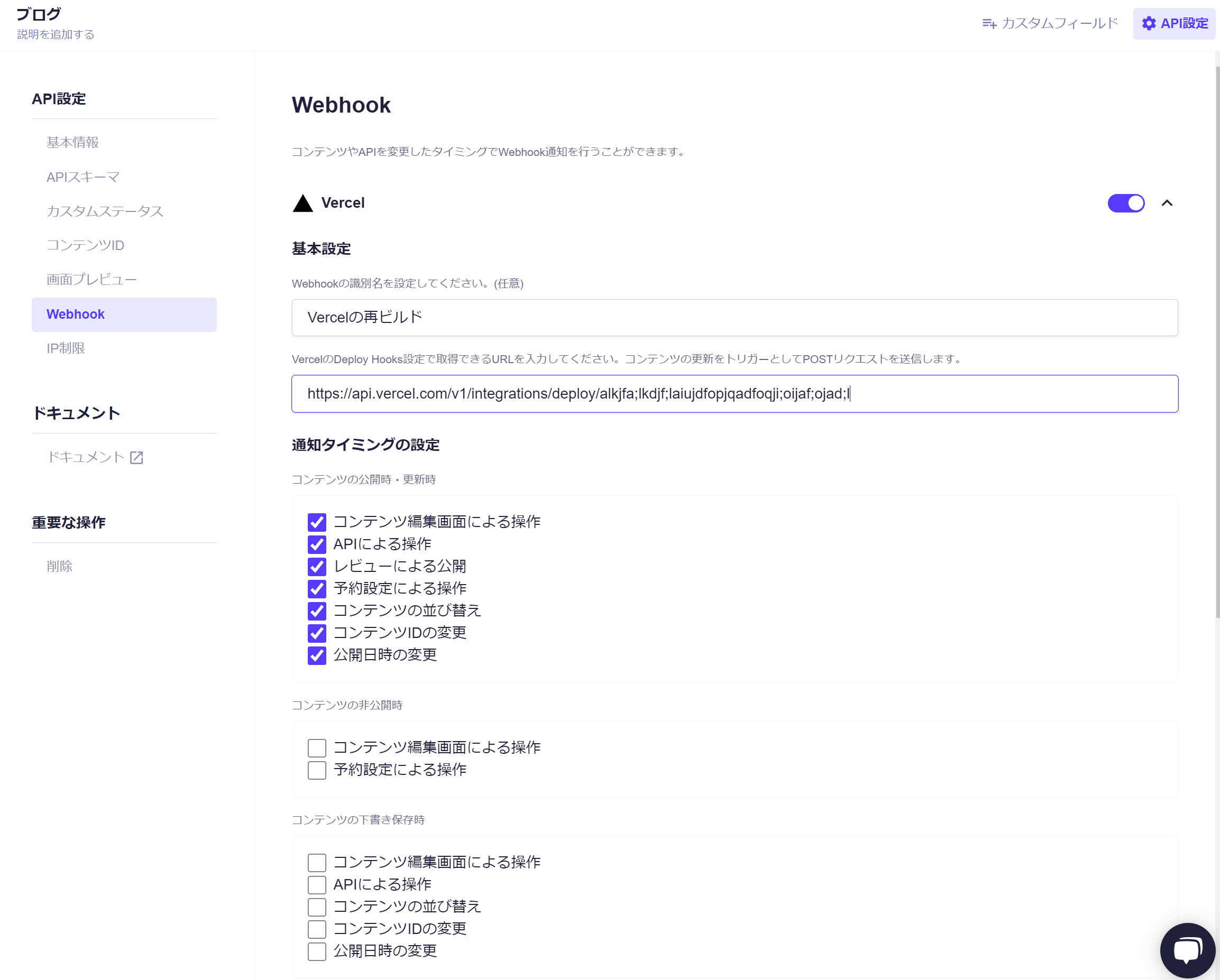This screenshot has width=1220, height=980.
Task: Uncheck 公開時 予約設定による操作 checkbox
Action: pyautogui.click(x=317, y=589)
